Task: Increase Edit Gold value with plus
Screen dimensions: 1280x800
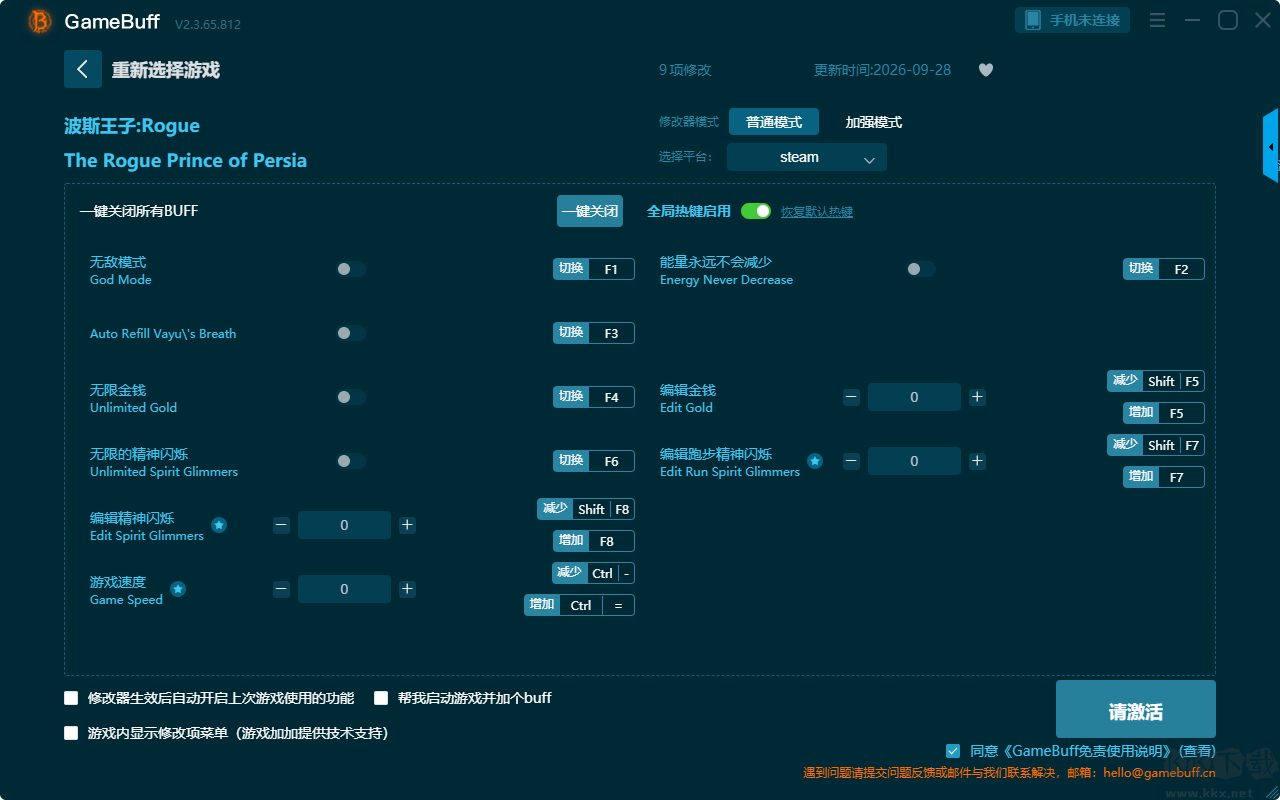Action: (977, 397)
